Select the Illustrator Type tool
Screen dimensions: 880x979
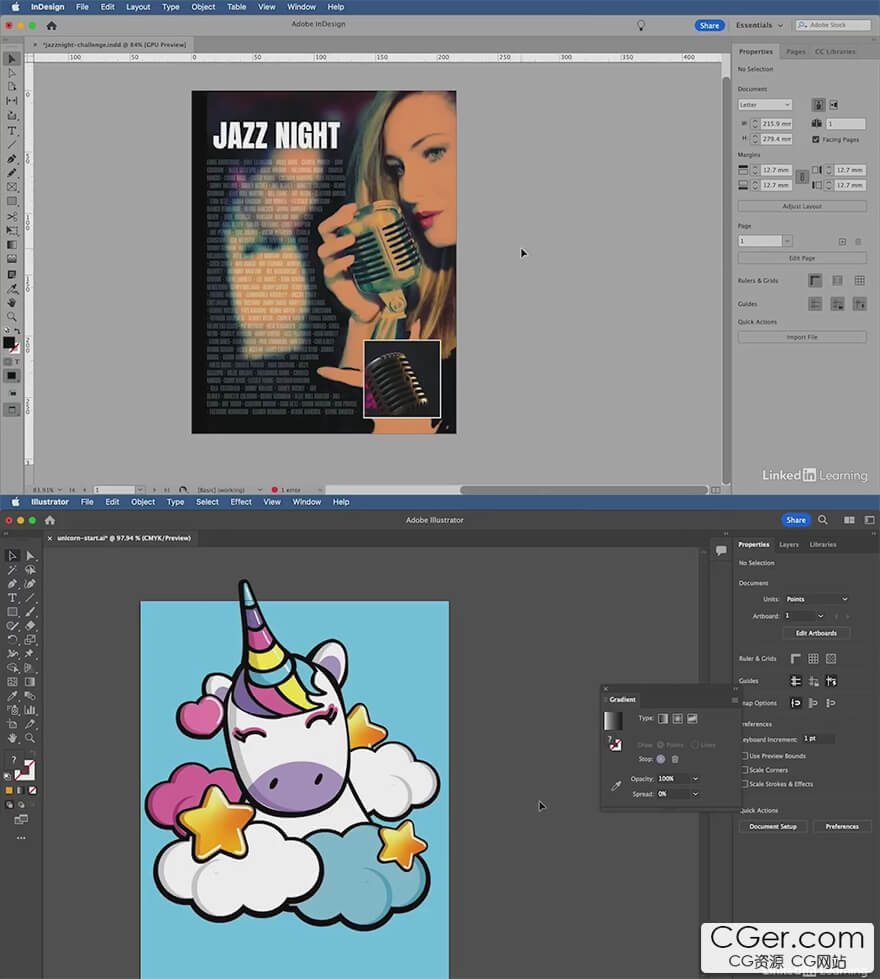pyautogui.click(x=12, y=598)
